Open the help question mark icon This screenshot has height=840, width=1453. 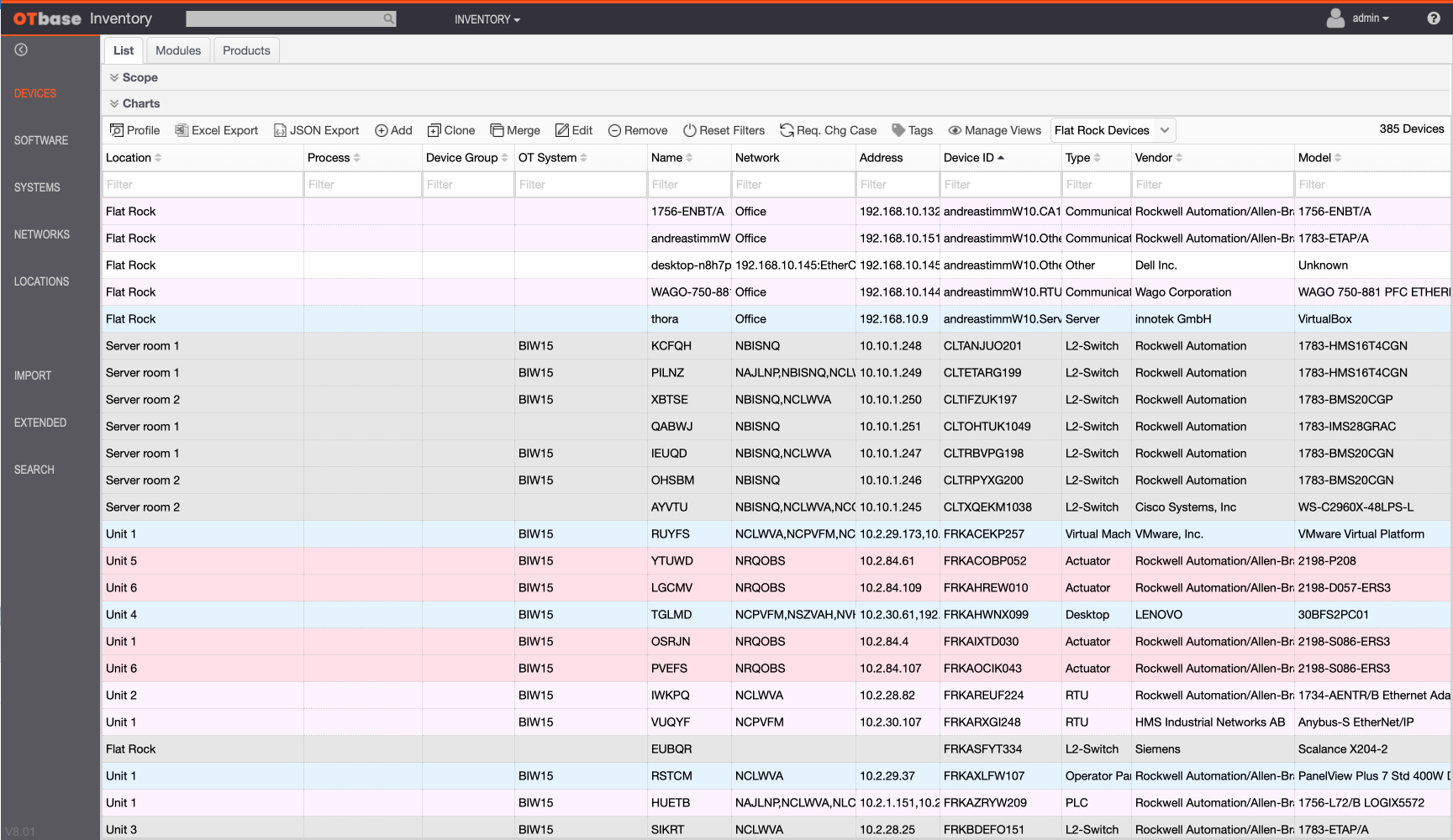[1434, 18]
